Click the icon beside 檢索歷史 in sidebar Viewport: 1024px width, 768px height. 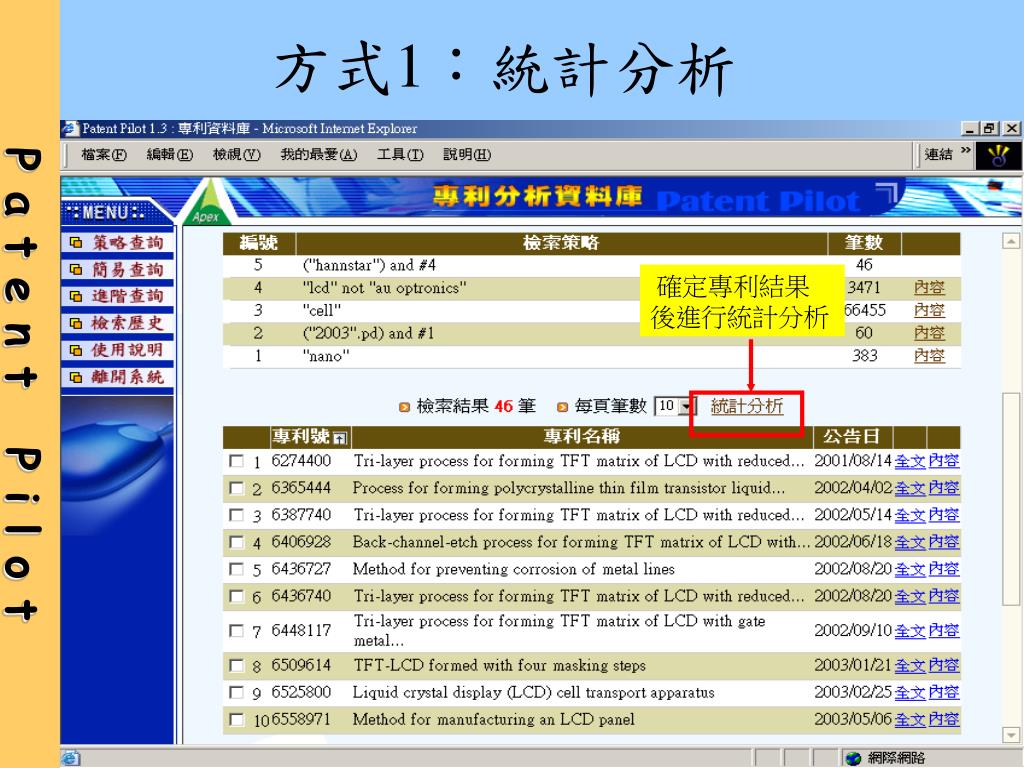76,323
